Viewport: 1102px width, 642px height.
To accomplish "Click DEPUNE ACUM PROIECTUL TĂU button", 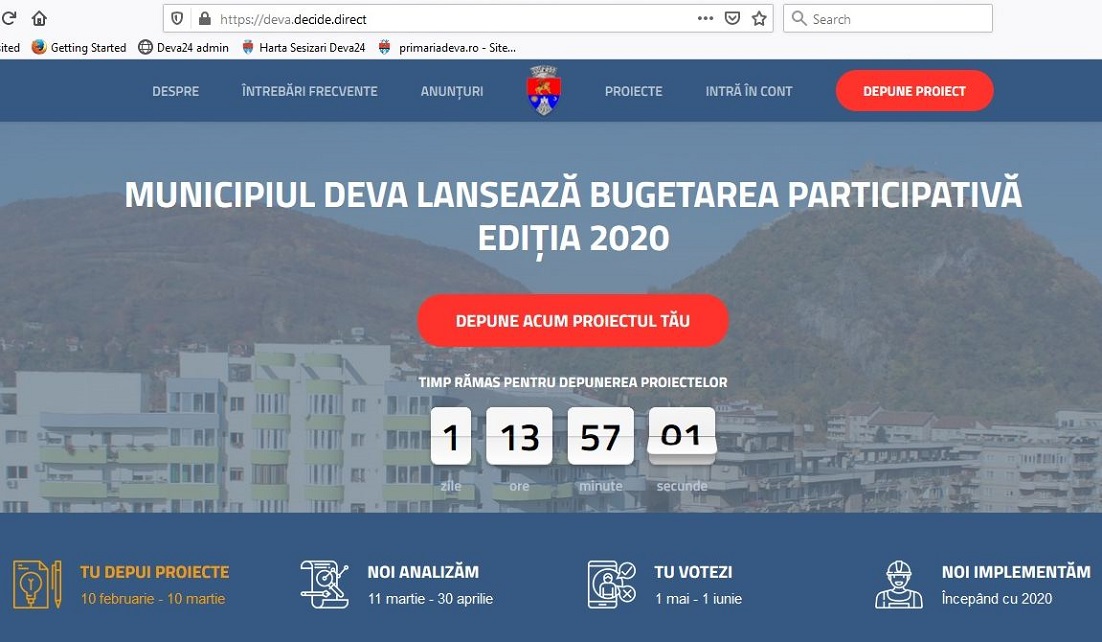I will [573, 321].
